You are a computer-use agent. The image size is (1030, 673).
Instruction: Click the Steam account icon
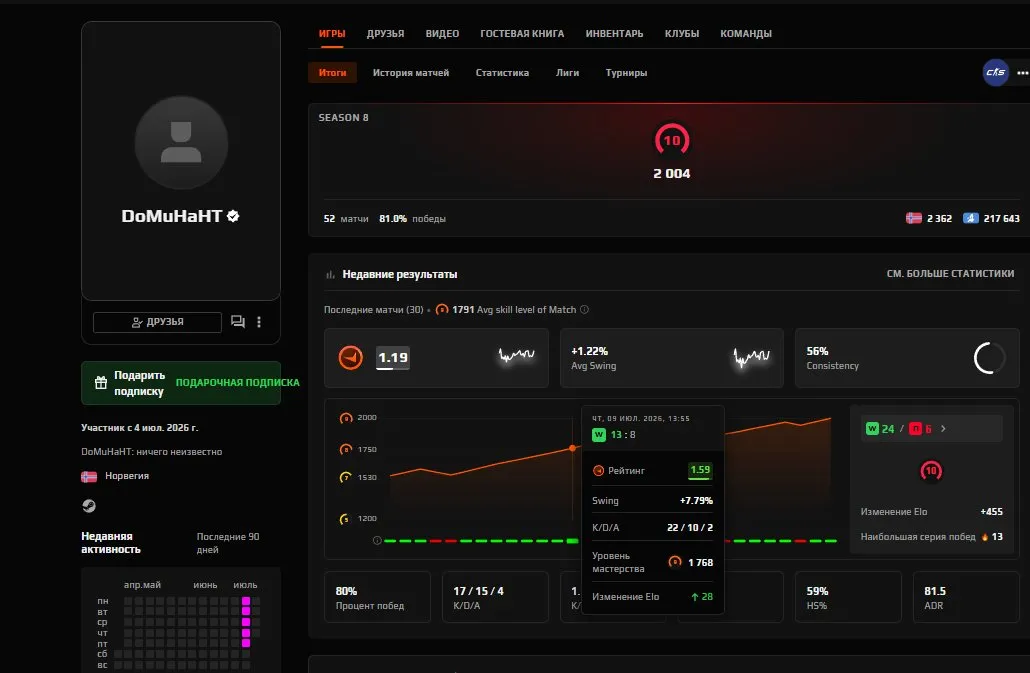(x=89, y=506)
